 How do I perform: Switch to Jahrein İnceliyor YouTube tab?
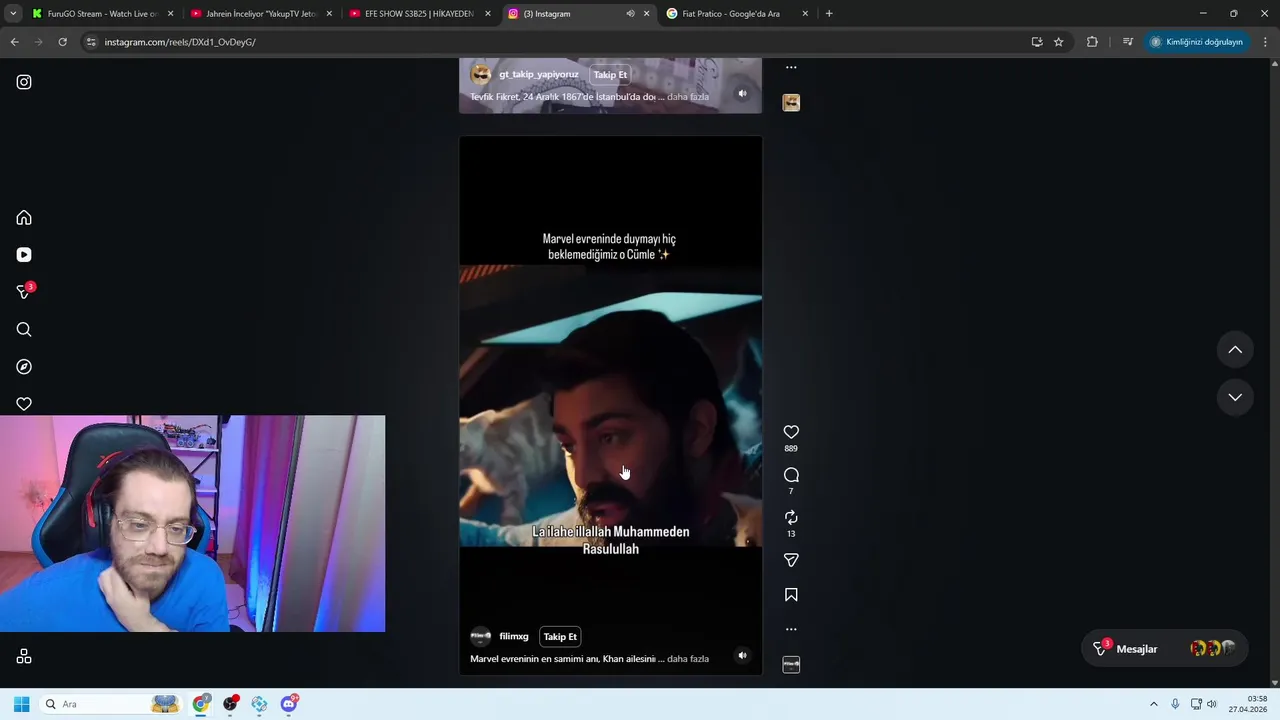tap(260, 14)
